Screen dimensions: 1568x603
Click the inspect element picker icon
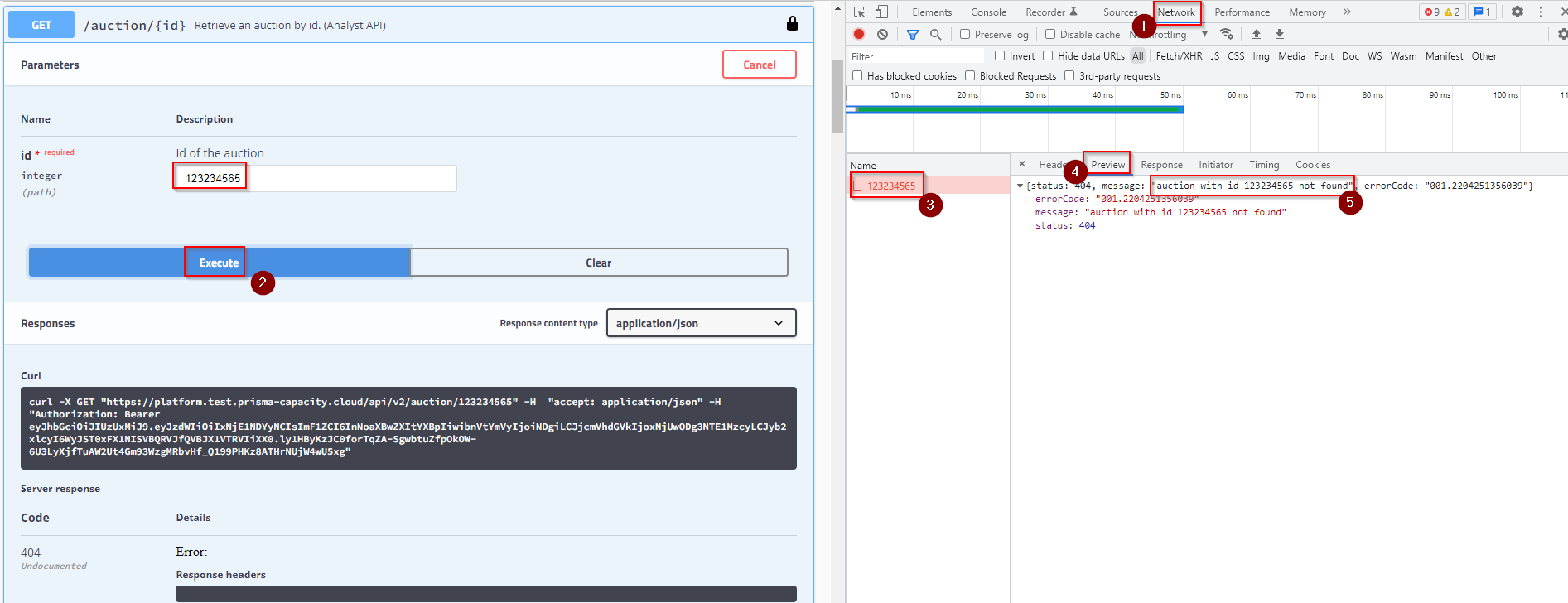click(859, 12)
